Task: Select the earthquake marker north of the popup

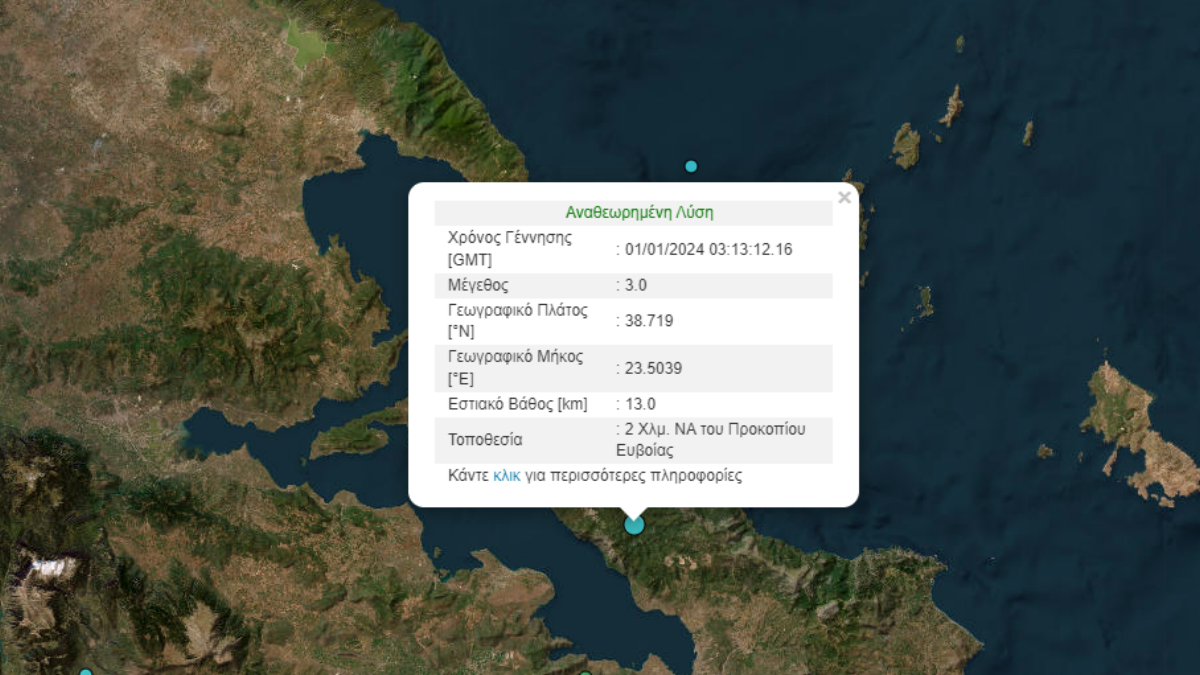Action: pyautogui.click(x=691, y=166)
